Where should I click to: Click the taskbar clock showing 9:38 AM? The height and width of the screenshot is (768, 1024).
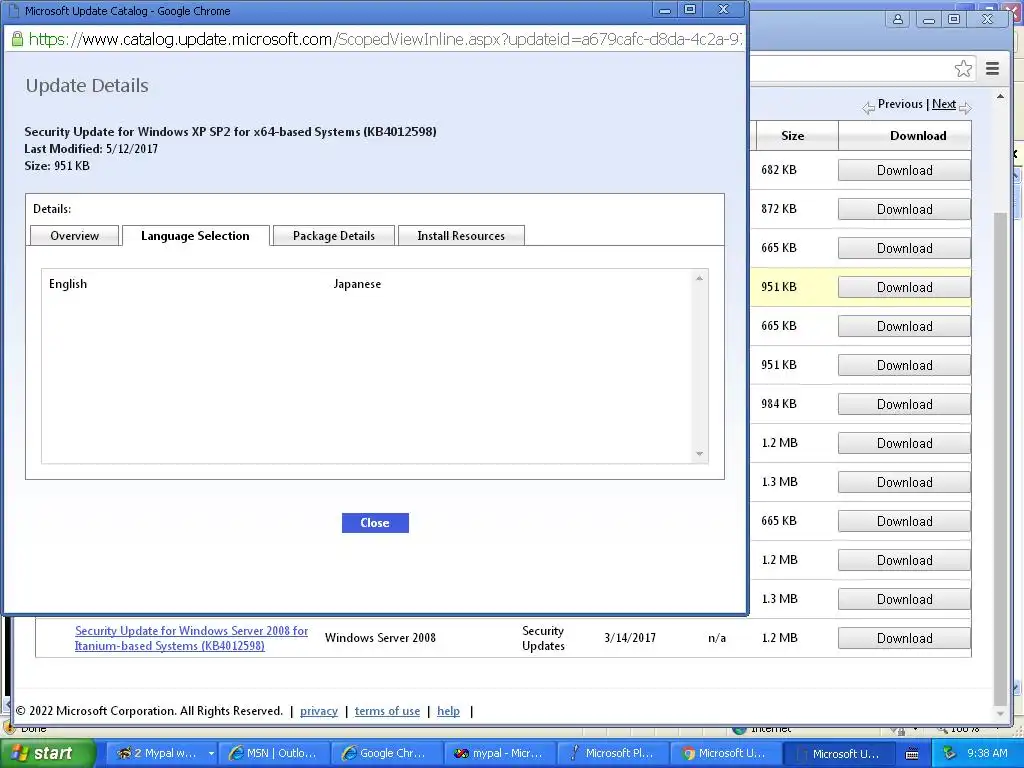(987, 754)
